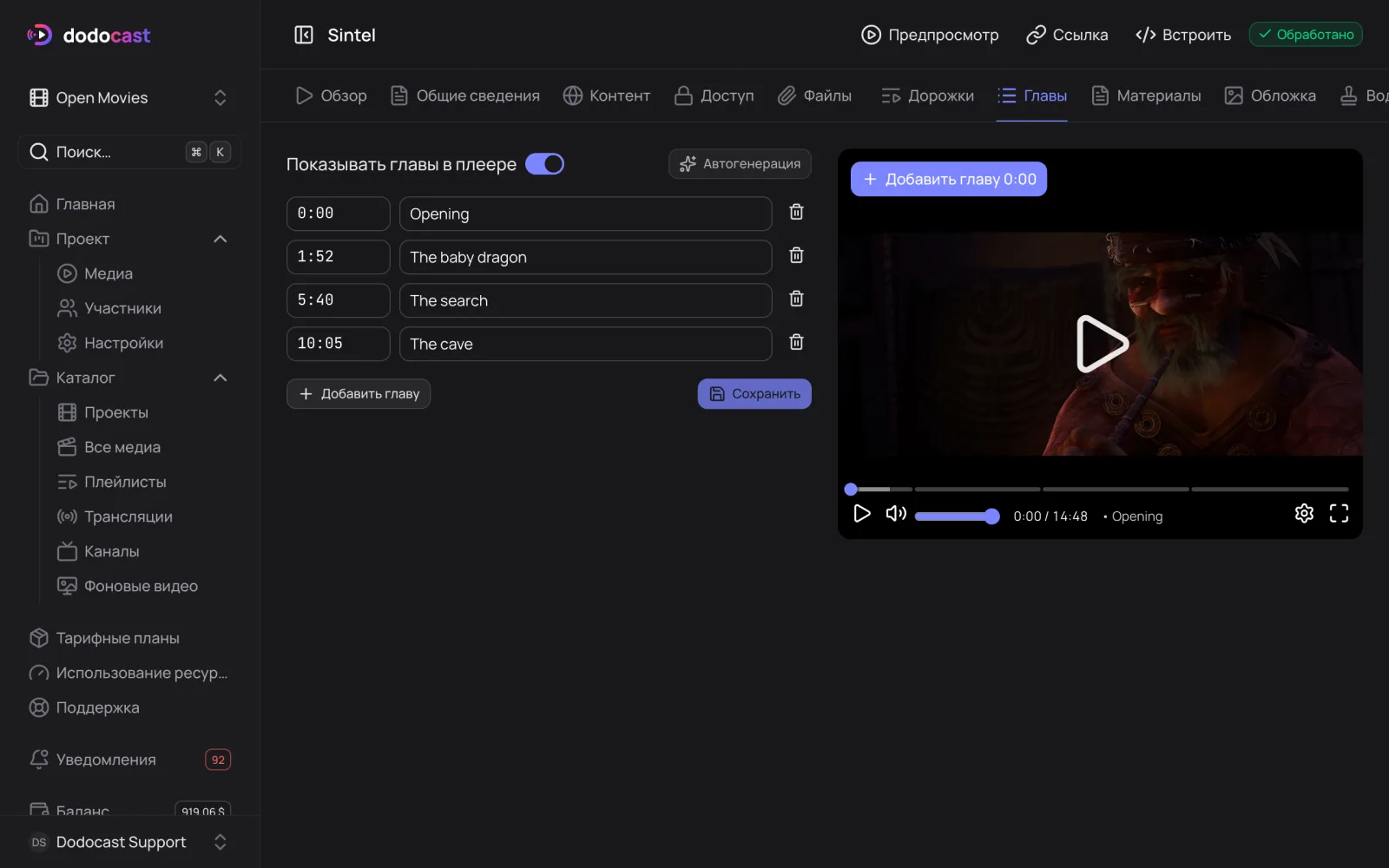Delete The baby dragon chapter

coord(796,255)
